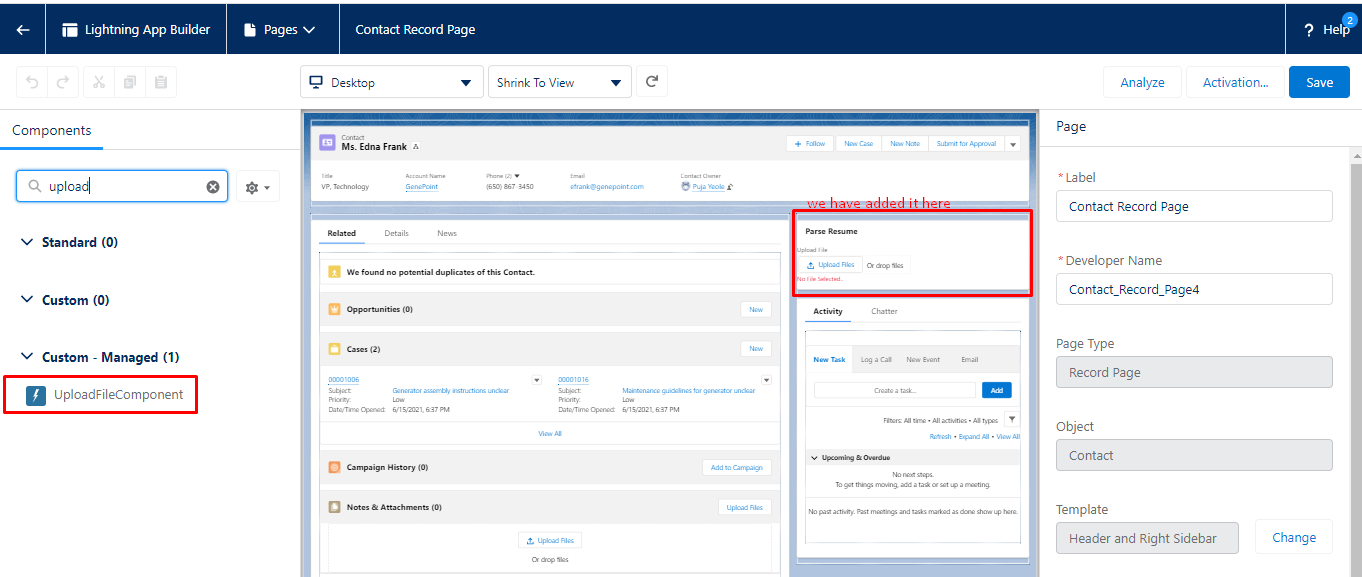
Task: Open the GenePoint account link
Action: click(x=421, y=186)
